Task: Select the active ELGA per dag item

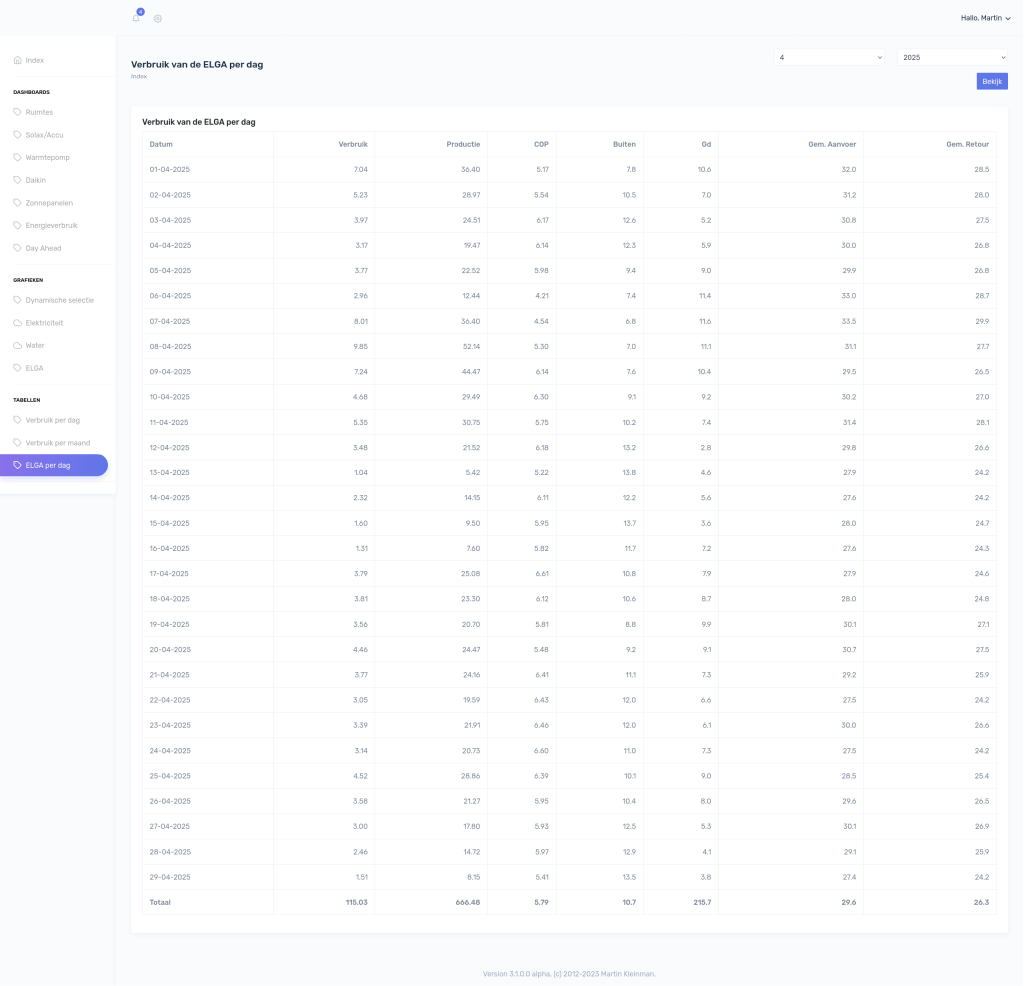Action: coord(54,466)
